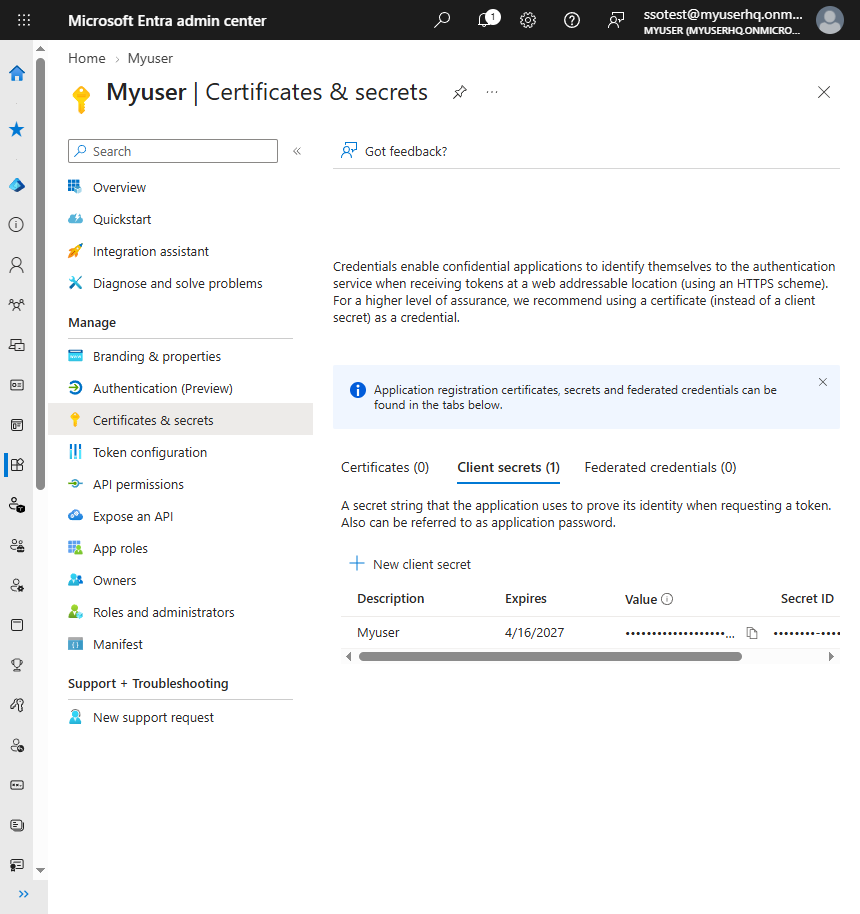This screenshot has height=914, width=860.
Task: Open the more options ellipsis beside the title
Action: pos(492,92)
